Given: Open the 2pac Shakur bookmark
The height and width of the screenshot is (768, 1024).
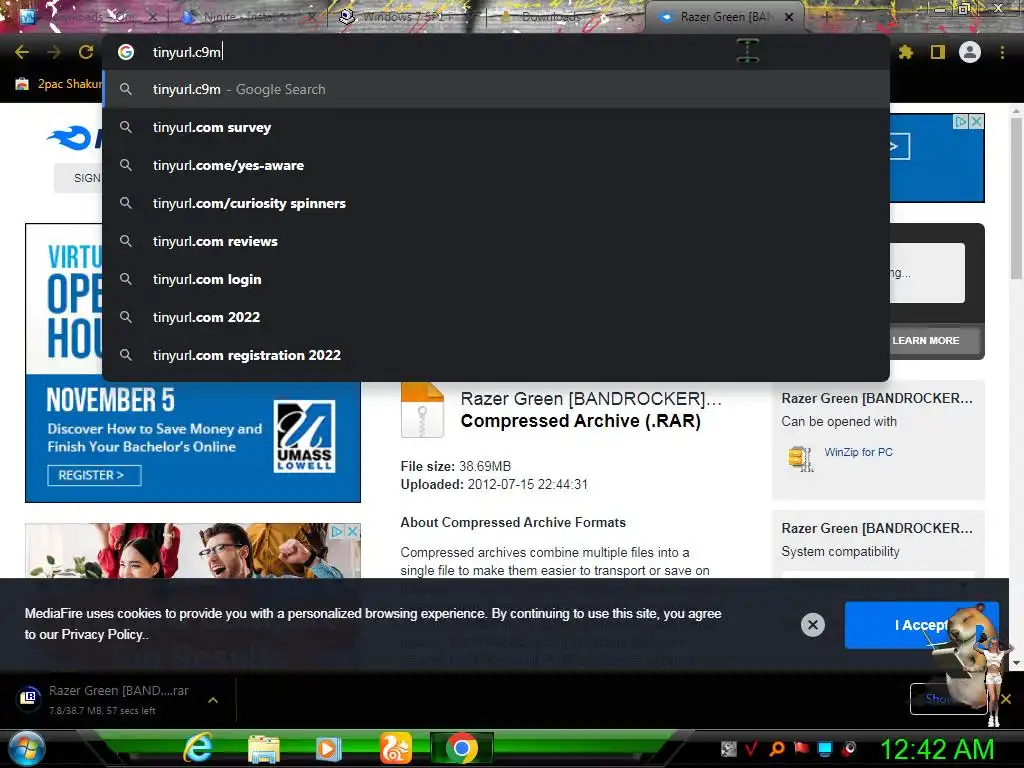Looking at the screenshot, I should click(59, 84).
